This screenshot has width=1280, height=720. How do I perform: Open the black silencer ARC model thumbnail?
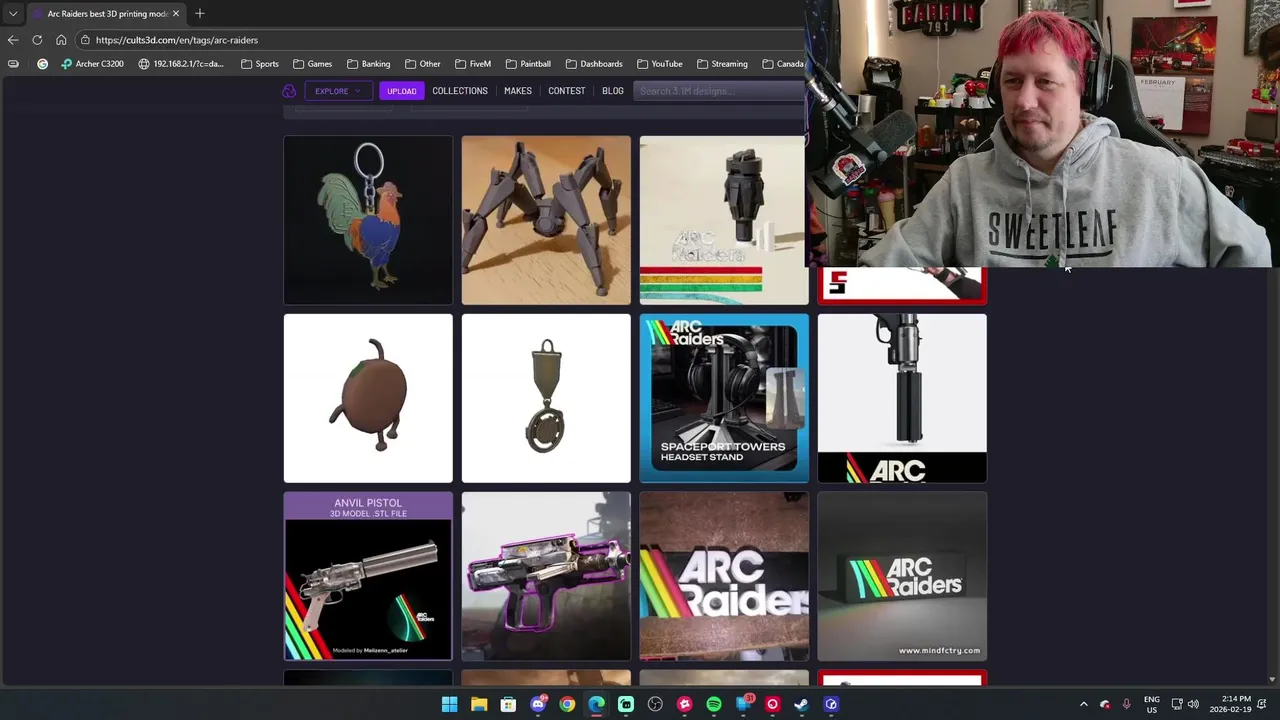tap(902, 398)
